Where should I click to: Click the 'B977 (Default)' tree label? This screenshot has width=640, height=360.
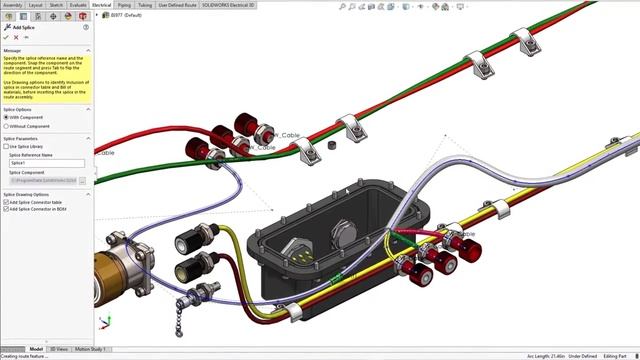(126, 15)
